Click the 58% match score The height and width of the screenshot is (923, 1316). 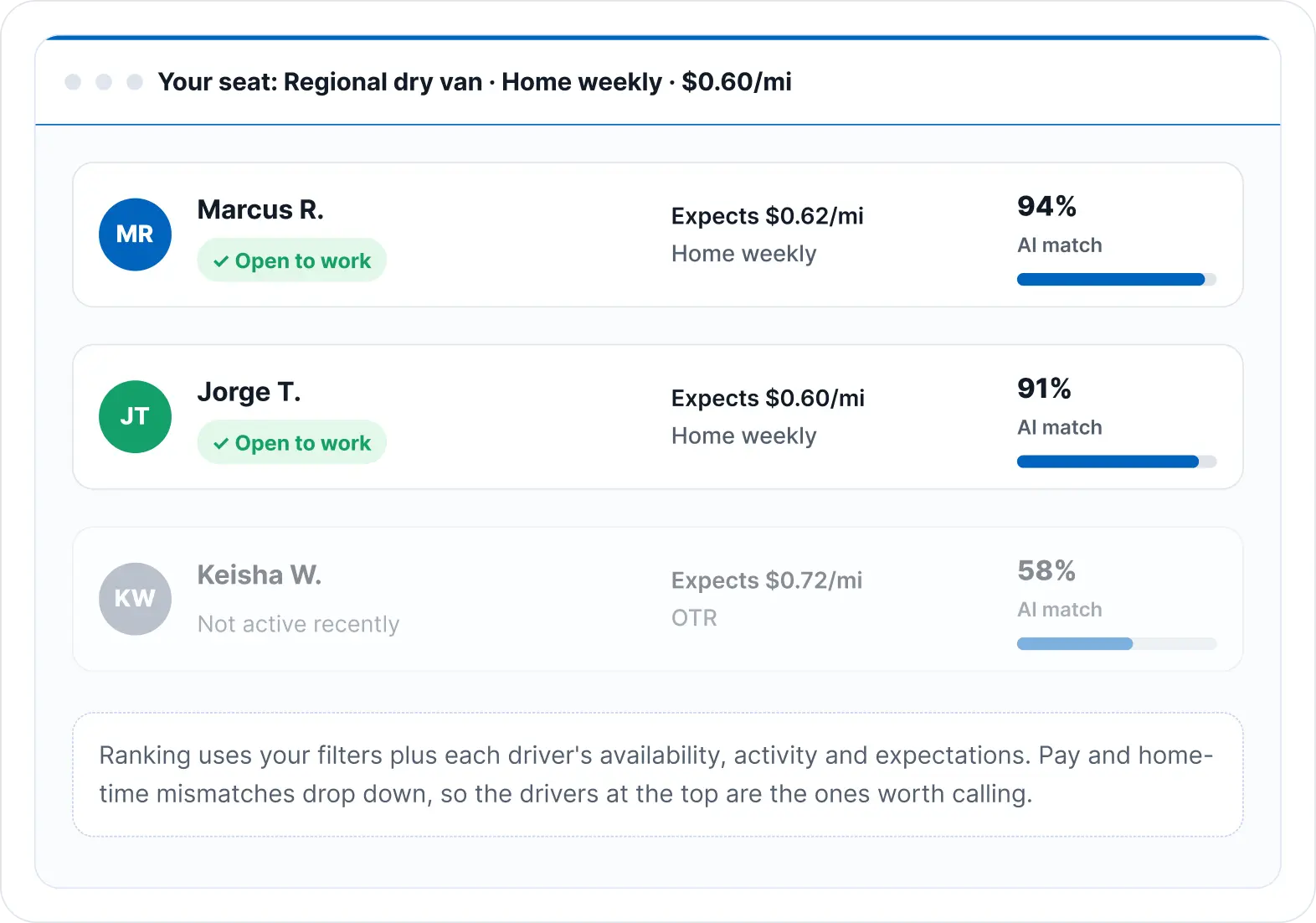(1046, 571)
